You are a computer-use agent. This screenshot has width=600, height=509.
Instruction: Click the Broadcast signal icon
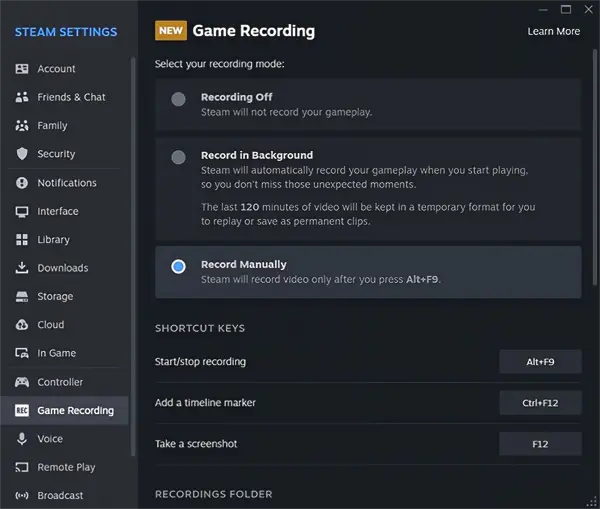pos(22,496)
